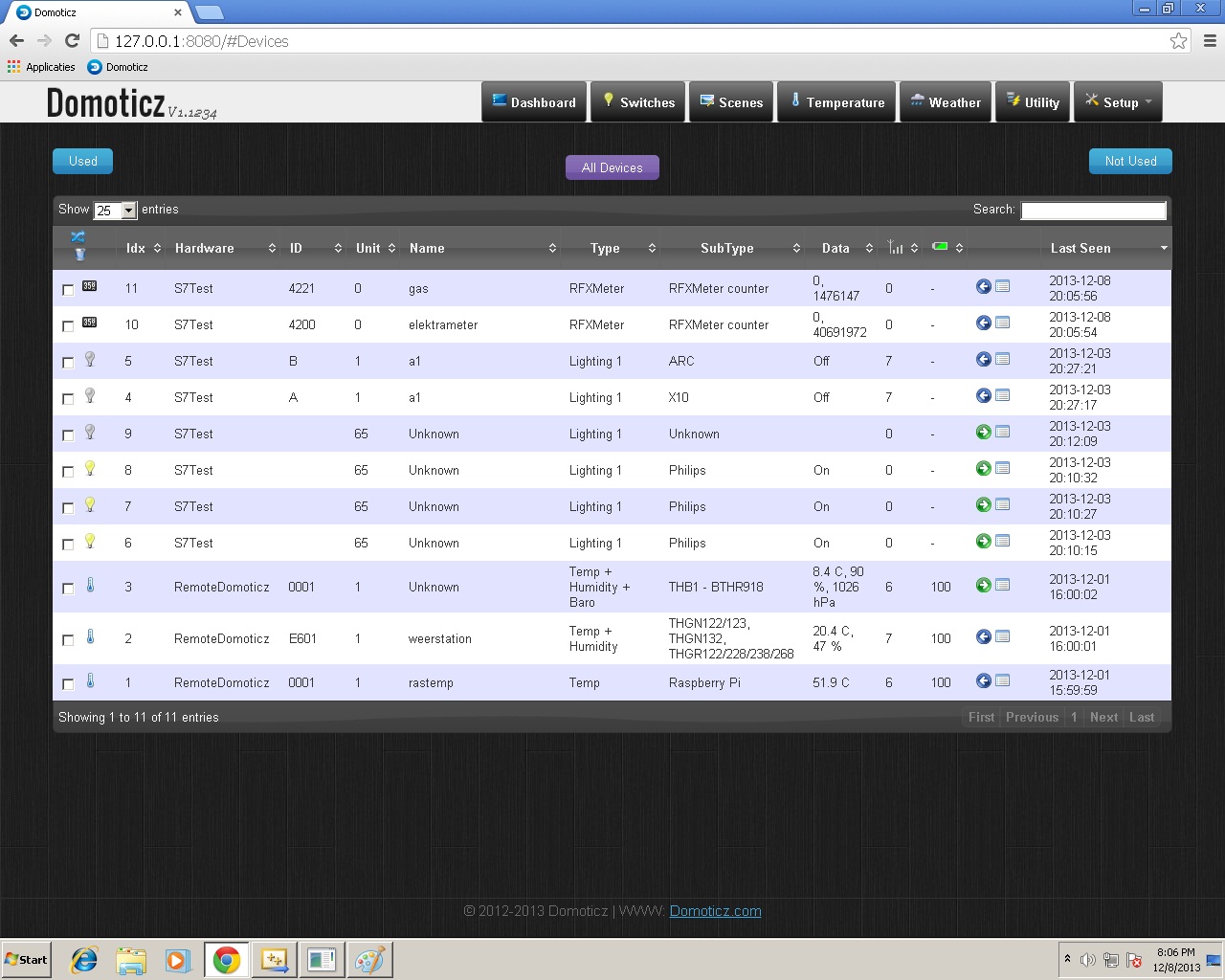Tick checkbox for rastemp row
The height and width of the screenshot is (980, 1225).
click(x=68, y=684)
